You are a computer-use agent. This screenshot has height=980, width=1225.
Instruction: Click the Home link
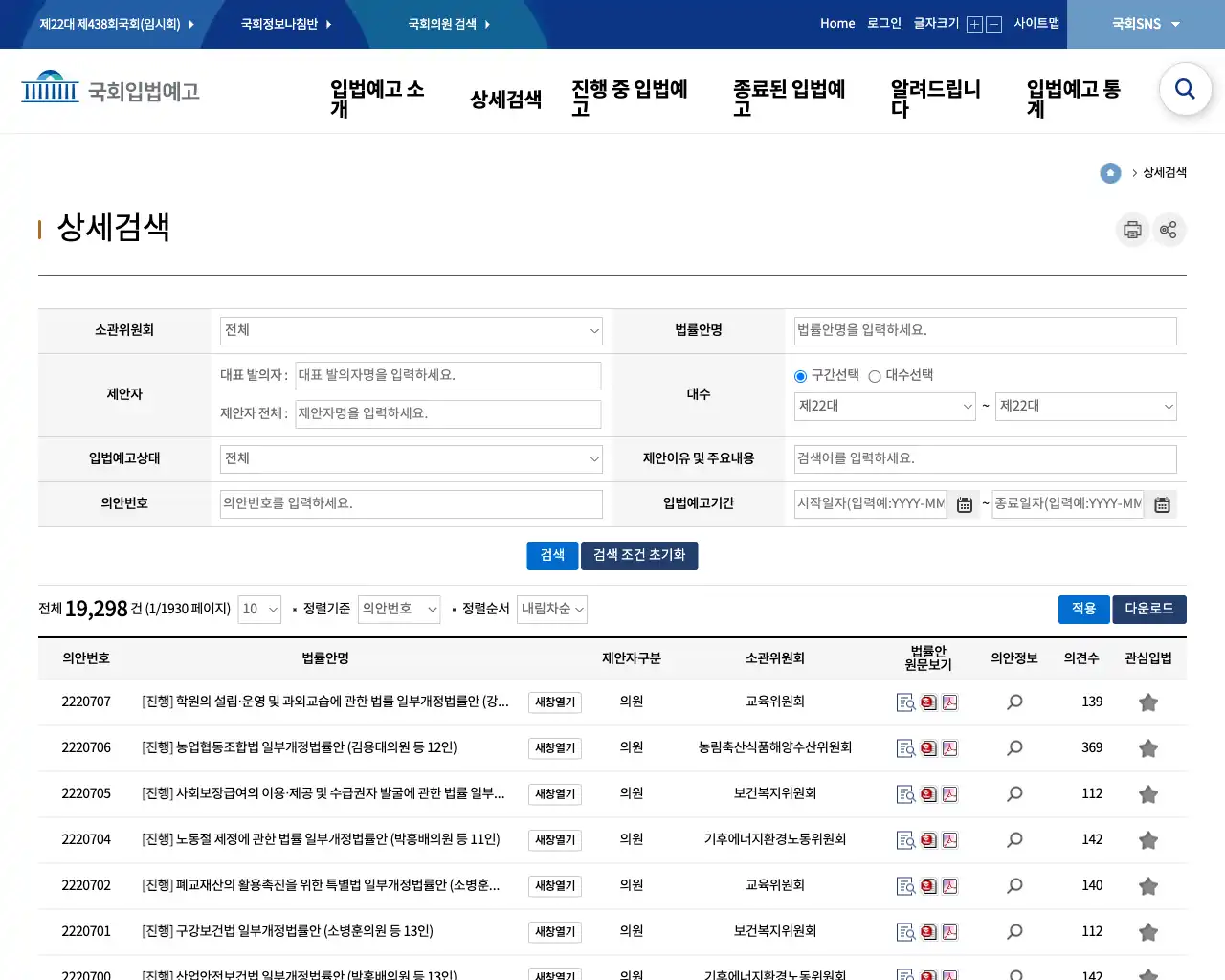coord(837,23)
